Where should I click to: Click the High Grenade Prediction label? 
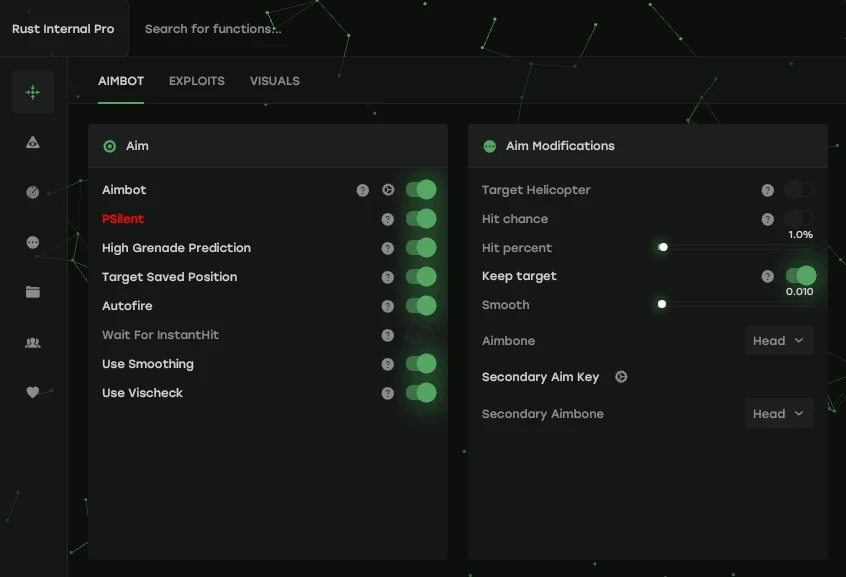tap(176, 248)
